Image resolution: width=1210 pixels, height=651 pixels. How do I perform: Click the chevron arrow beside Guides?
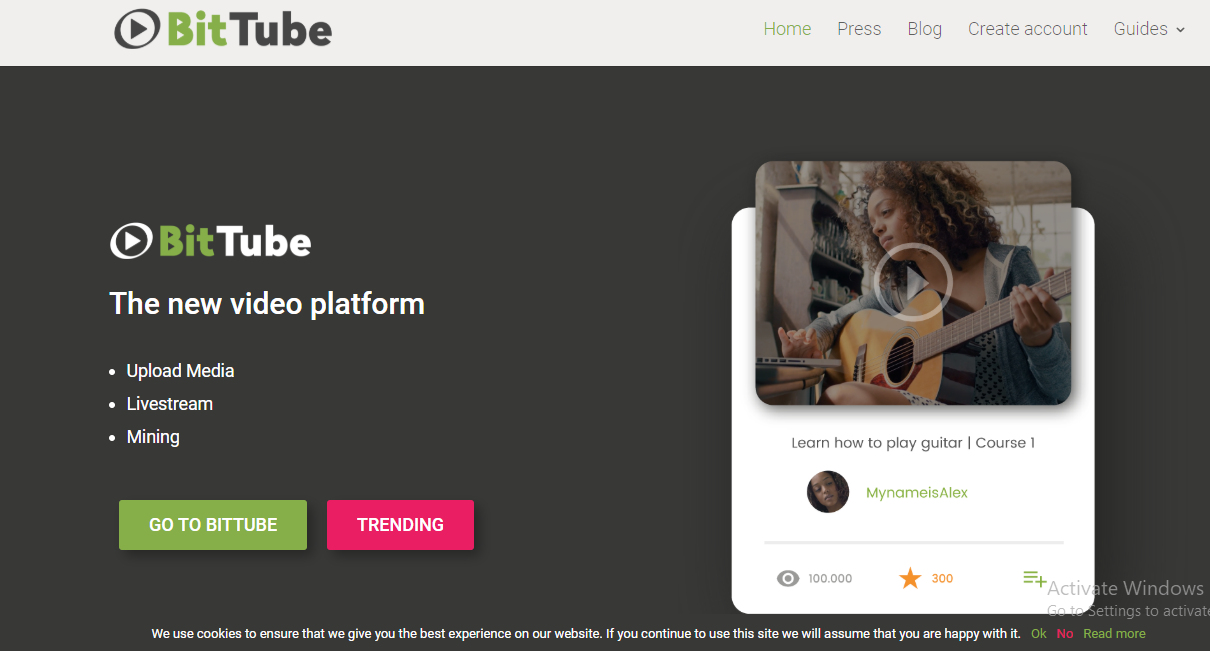pos(1180,30)
